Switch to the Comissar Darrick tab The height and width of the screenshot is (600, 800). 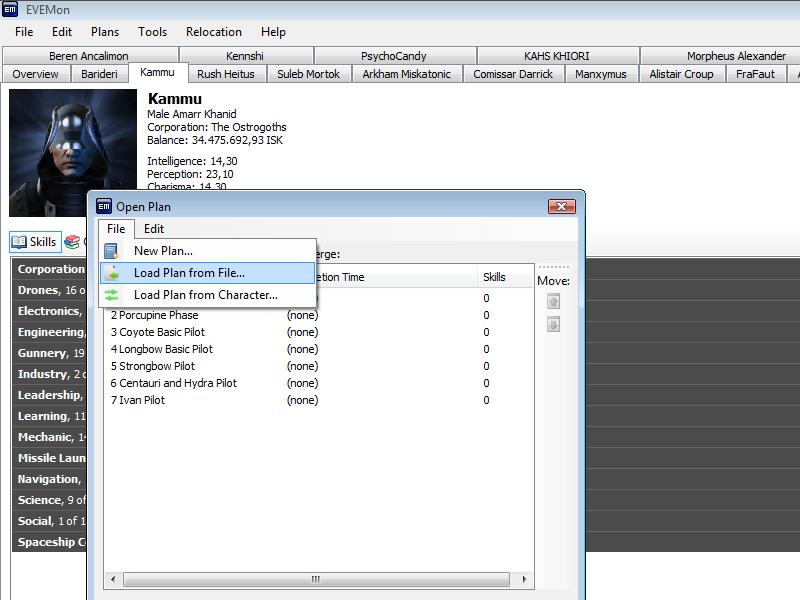click(x=513, y=74)
